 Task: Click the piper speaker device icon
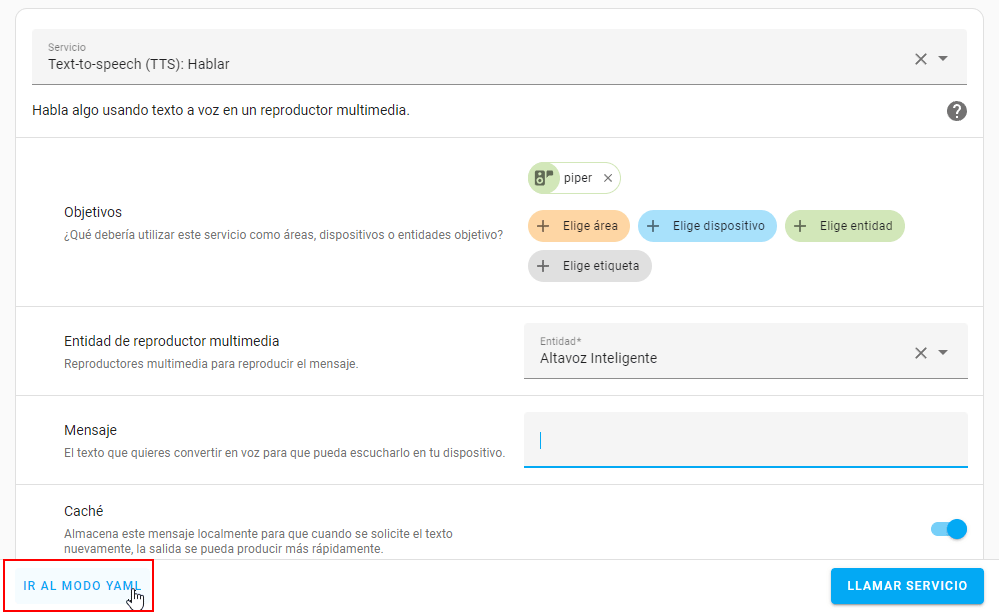pos(544,178)
